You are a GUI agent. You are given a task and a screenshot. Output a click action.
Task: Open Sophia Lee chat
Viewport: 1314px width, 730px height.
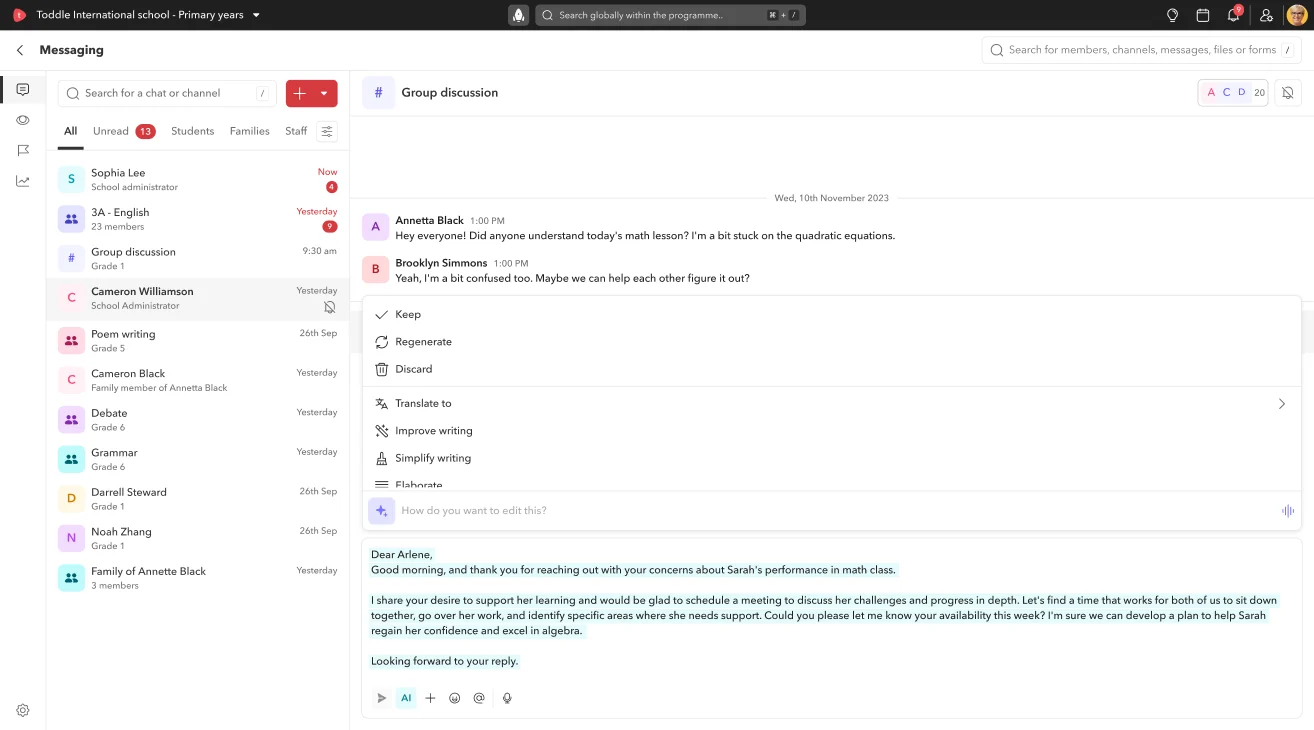coord(198,179)
